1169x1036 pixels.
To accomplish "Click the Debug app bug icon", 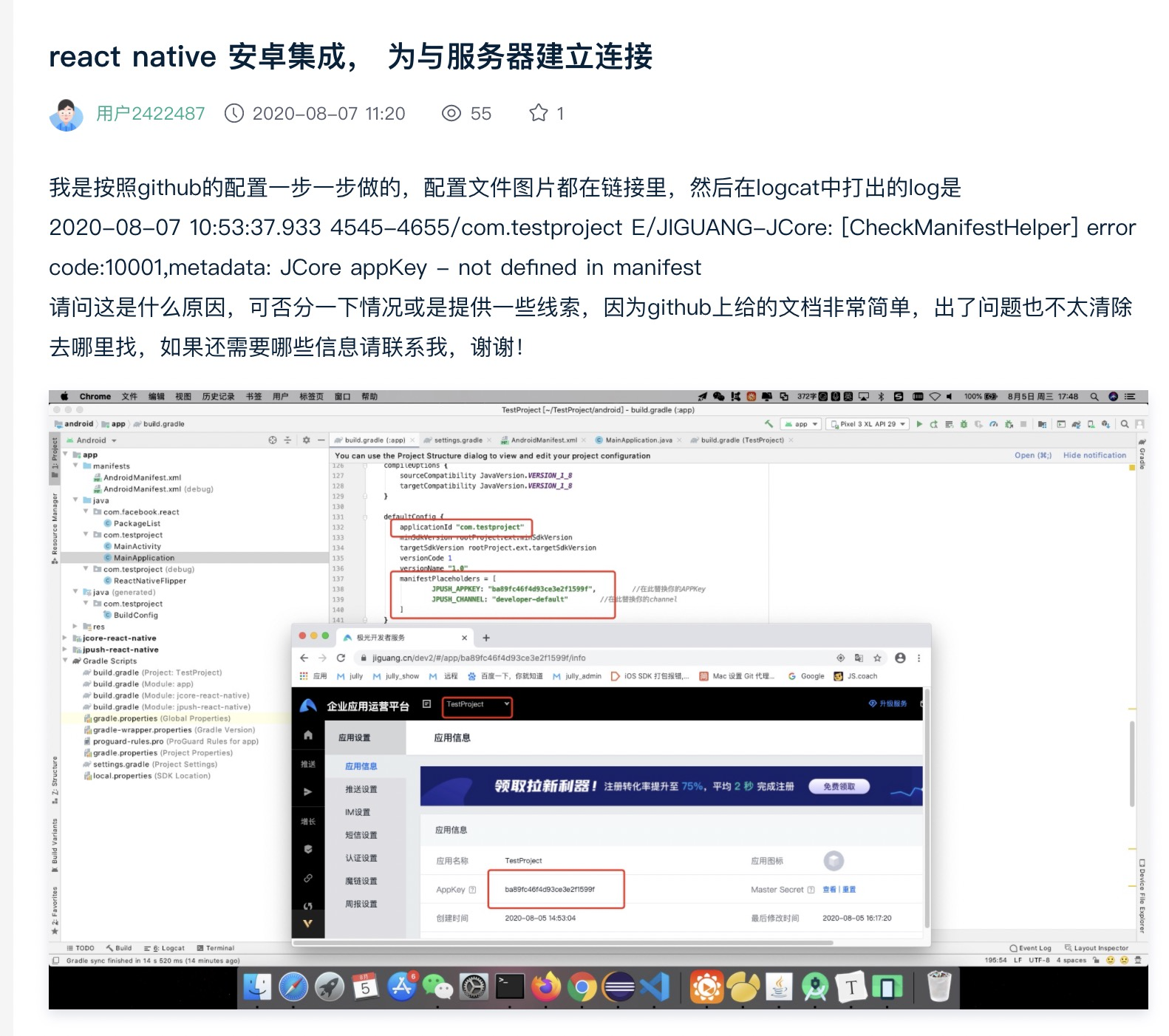I will tap(963, 424).
